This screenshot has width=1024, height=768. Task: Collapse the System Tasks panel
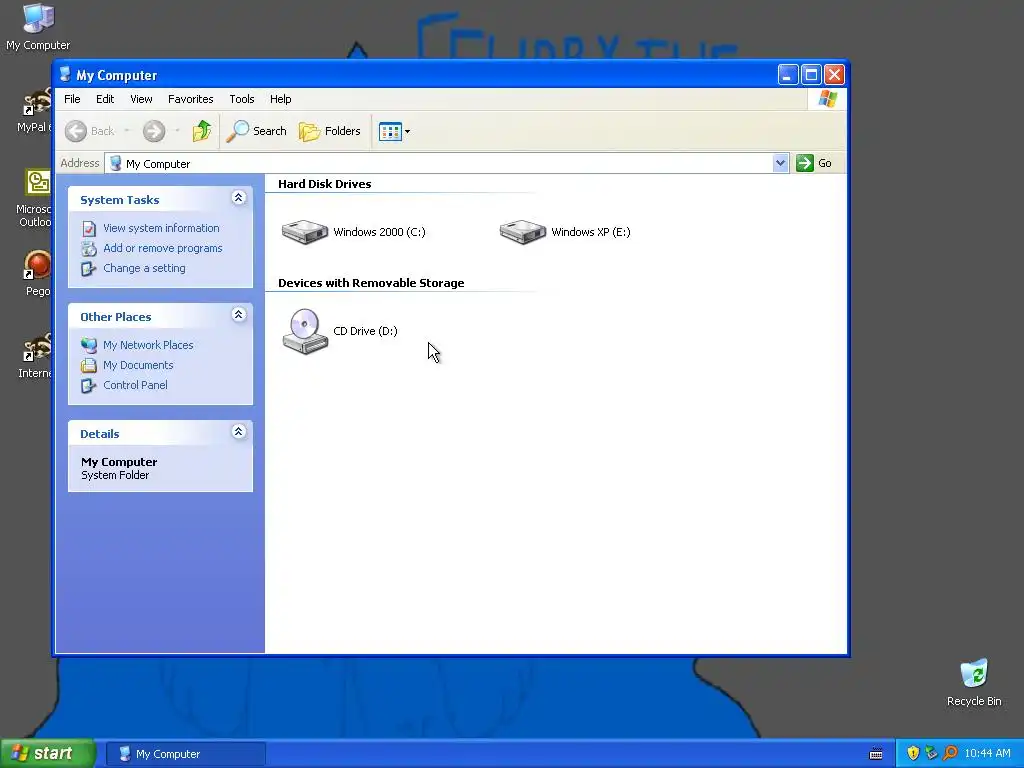click(x=238, y=198)
